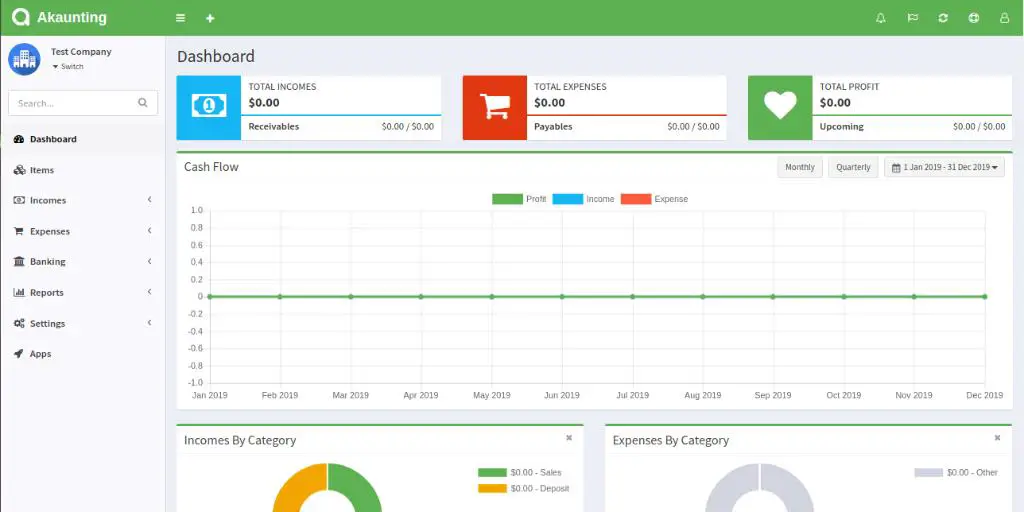Toggle the Sales legend entry

point(519,472)
